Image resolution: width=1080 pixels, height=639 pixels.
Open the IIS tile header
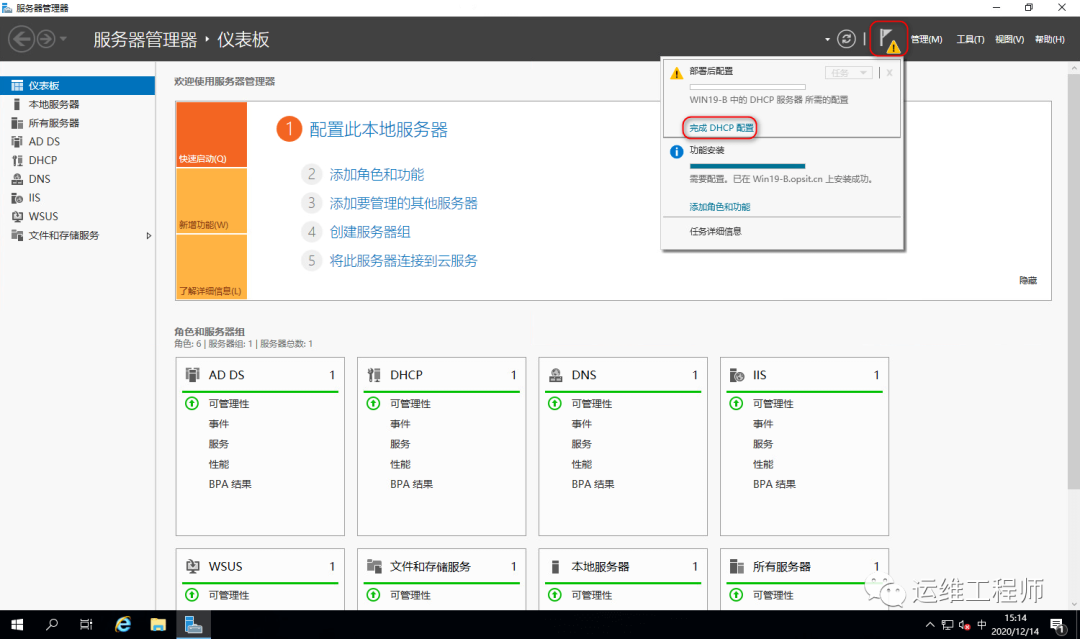tap(804, 375)
